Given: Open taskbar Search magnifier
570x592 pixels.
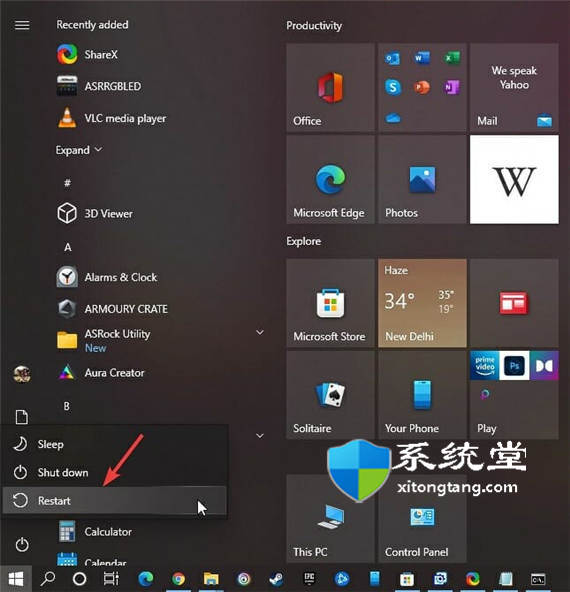Looking at the screenshot, I should coord(48,578).
